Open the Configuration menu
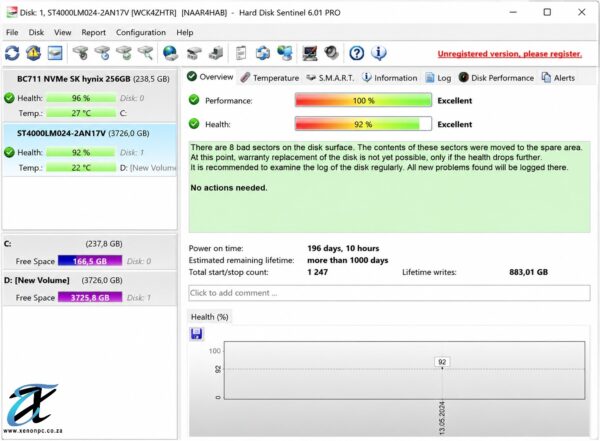The image size is (600, 441). click(141, 33)
